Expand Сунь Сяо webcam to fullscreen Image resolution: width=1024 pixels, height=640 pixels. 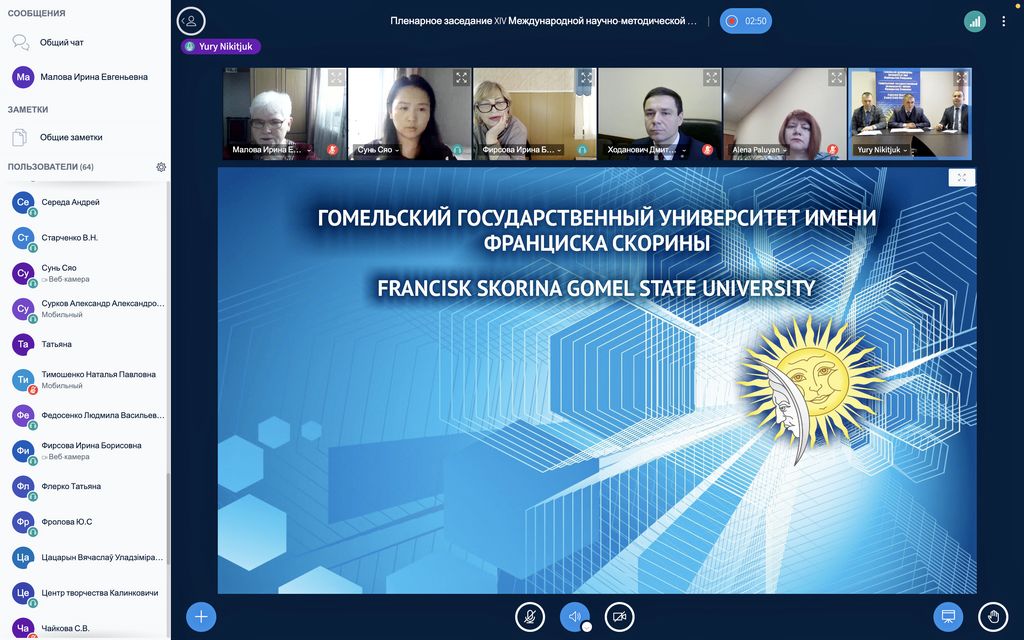[461, 78]
